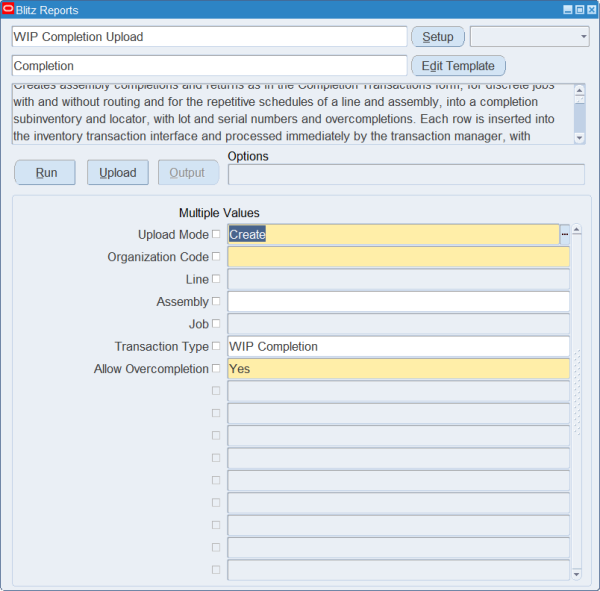Enable multiple values for Organization Code

point(216,256)
